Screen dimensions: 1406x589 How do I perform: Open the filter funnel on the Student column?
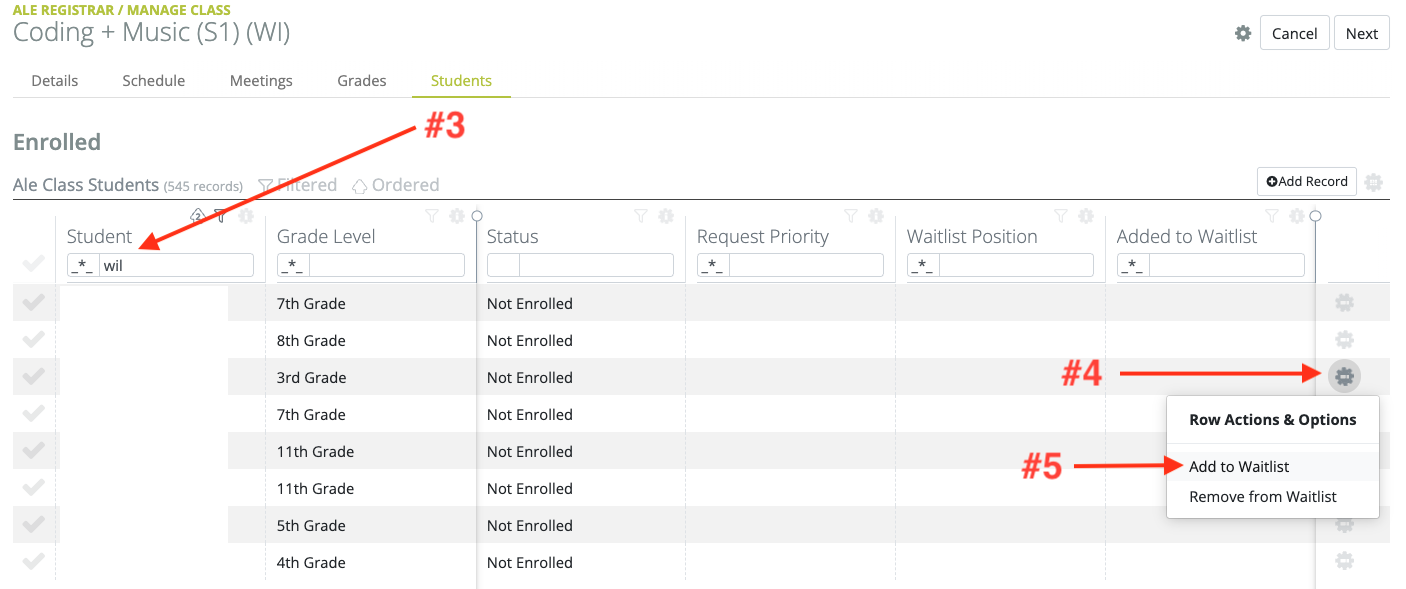click(x=221, y=215)
